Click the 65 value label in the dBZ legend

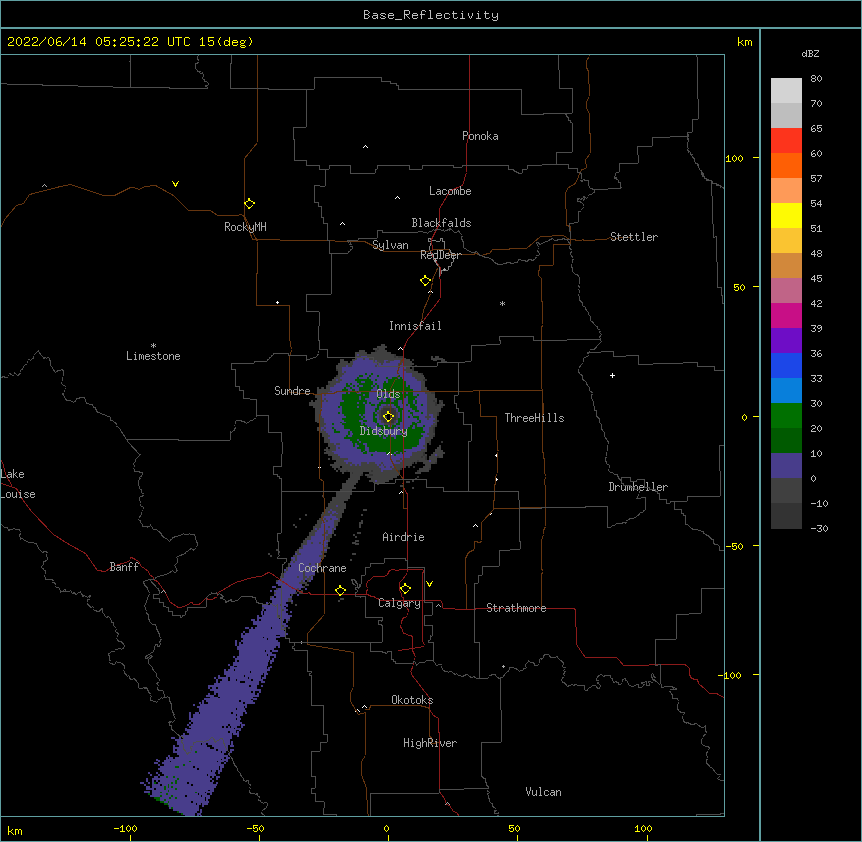click(816, 128)
